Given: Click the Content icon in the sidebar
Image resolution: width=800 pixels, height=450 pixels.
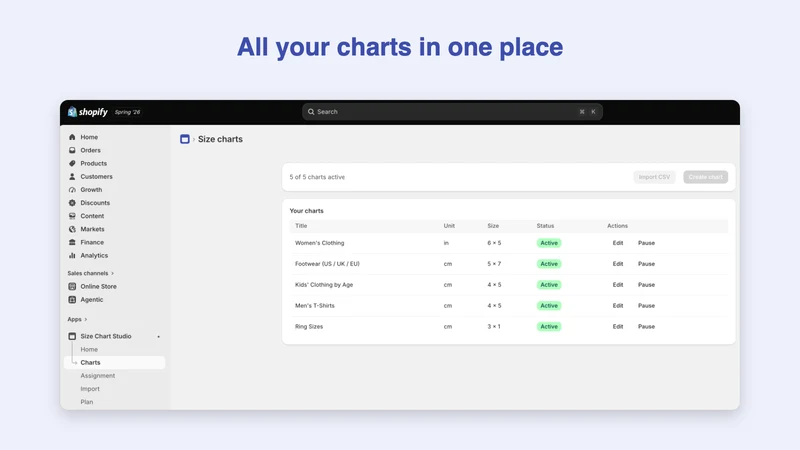Looking at the screenshot, I should coord(72,216).
